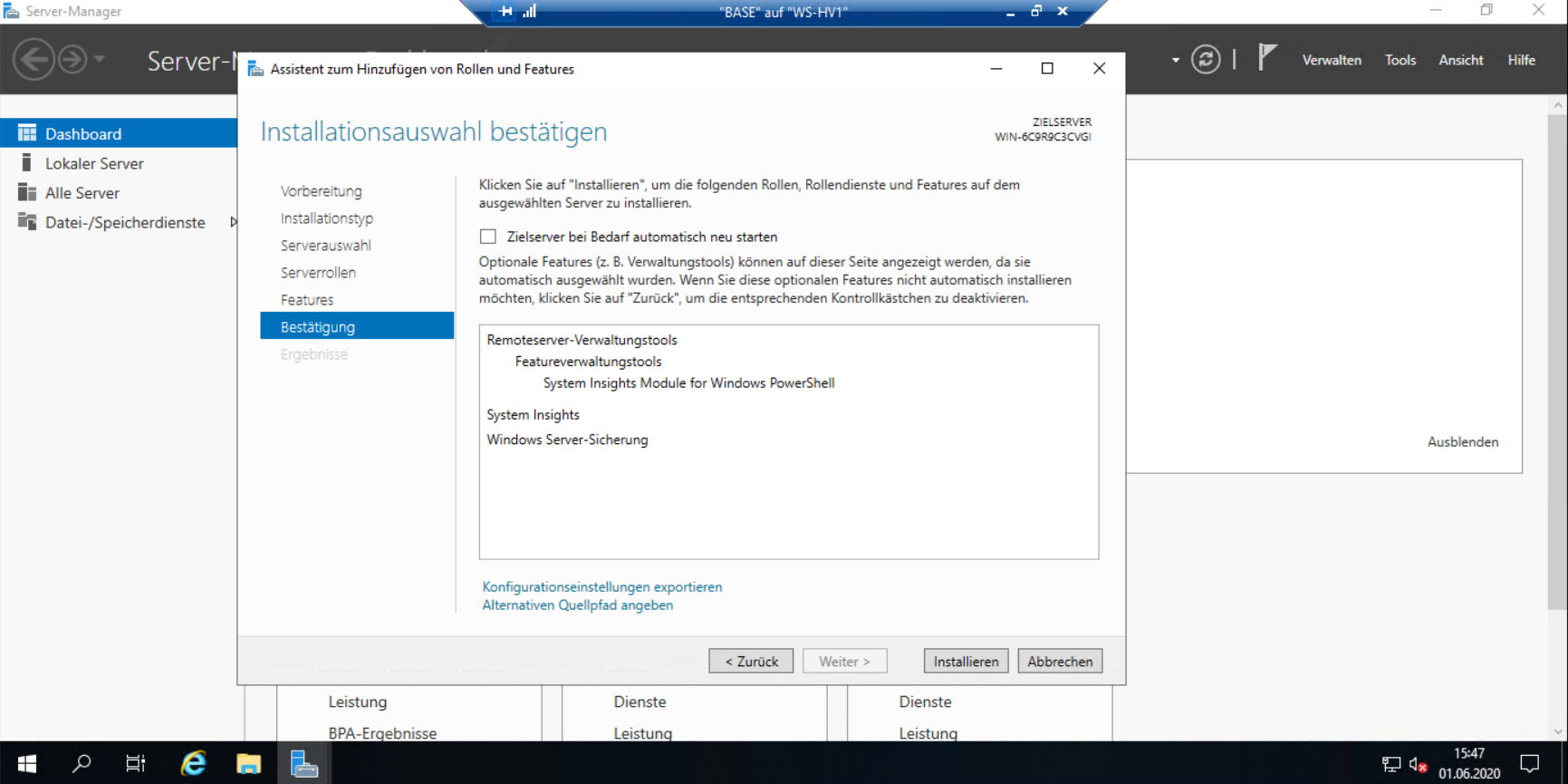The image size is (1568, 784).
Task: Go to the Serverauswahl wizard step
Action: tap(325, 246)
